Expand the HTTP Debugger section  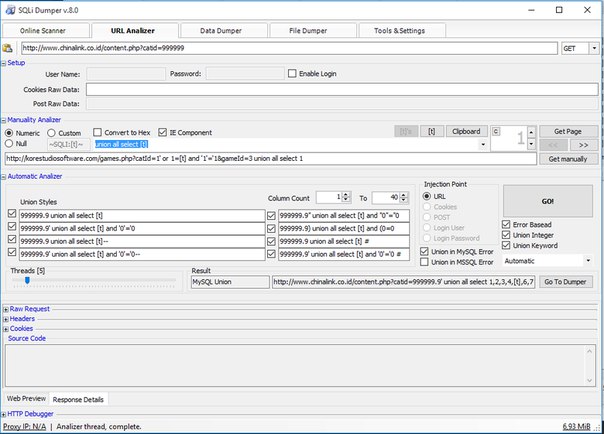coord(3,414)
